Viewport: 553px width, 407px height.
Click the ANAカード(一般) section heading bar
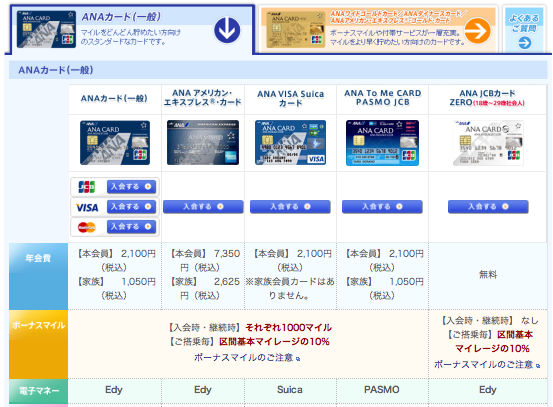click(x=278, y=70)
